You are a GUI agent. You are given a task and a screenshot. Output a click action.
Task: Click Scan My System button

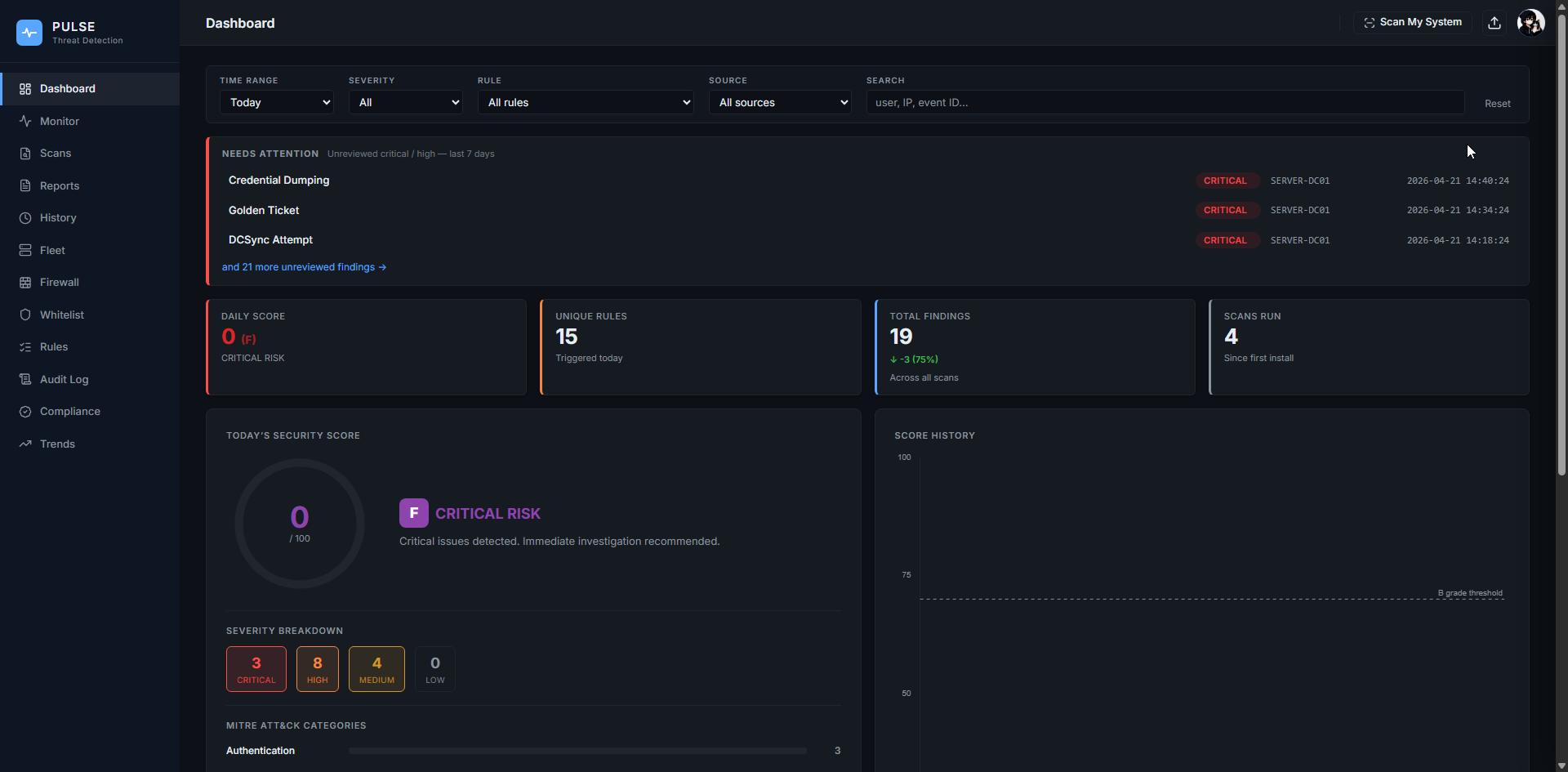pos(1413,23)
